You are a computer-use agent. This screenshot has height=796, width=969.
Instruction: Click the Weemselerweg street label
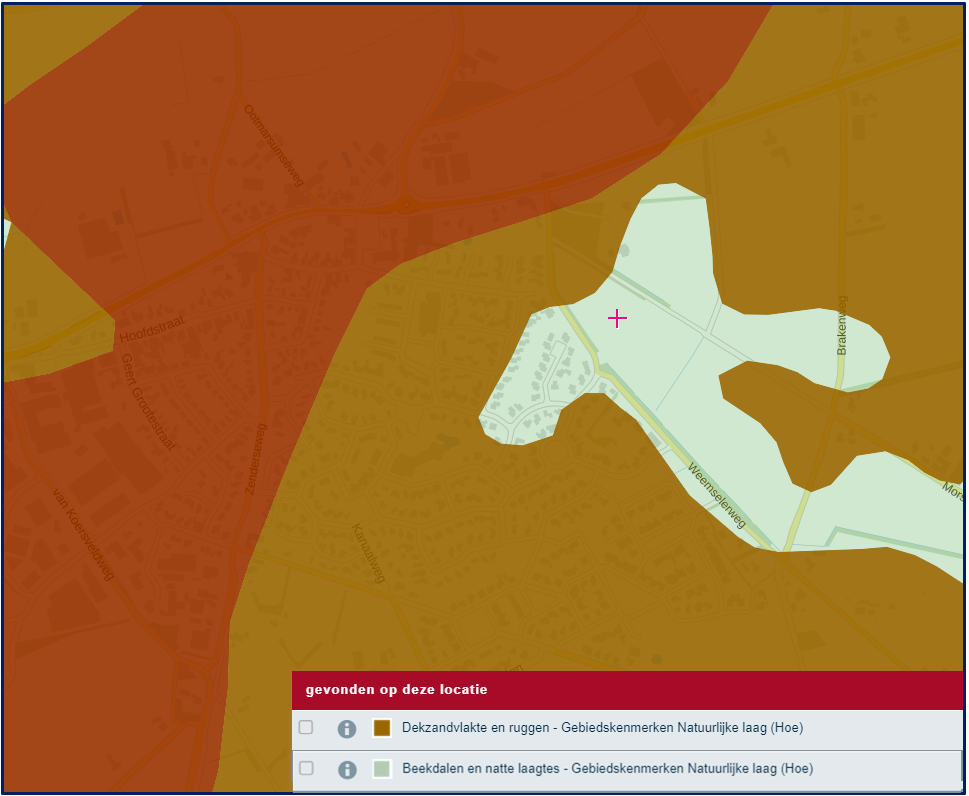717,496
